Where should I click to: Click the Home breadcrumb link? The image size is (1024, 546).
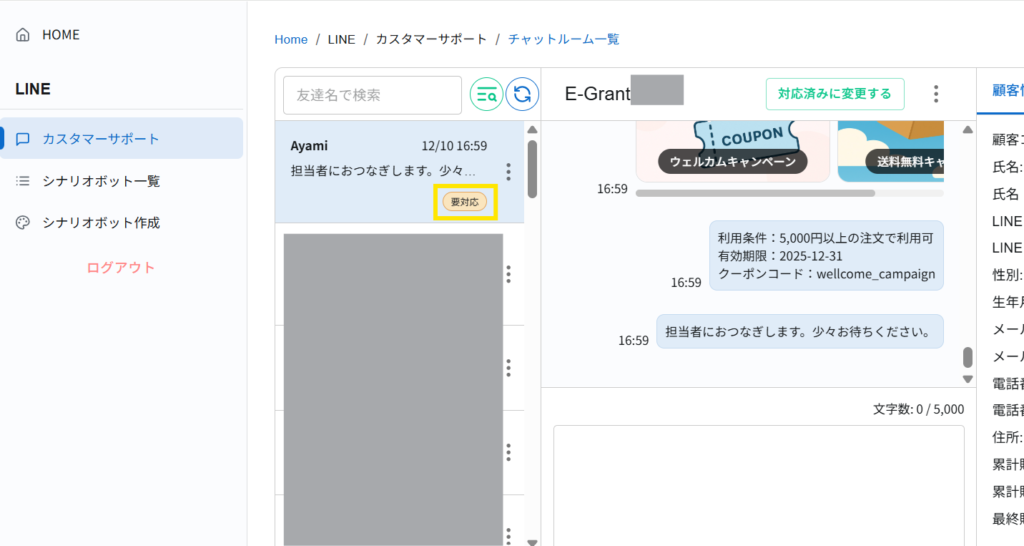[x=291, y=39]
